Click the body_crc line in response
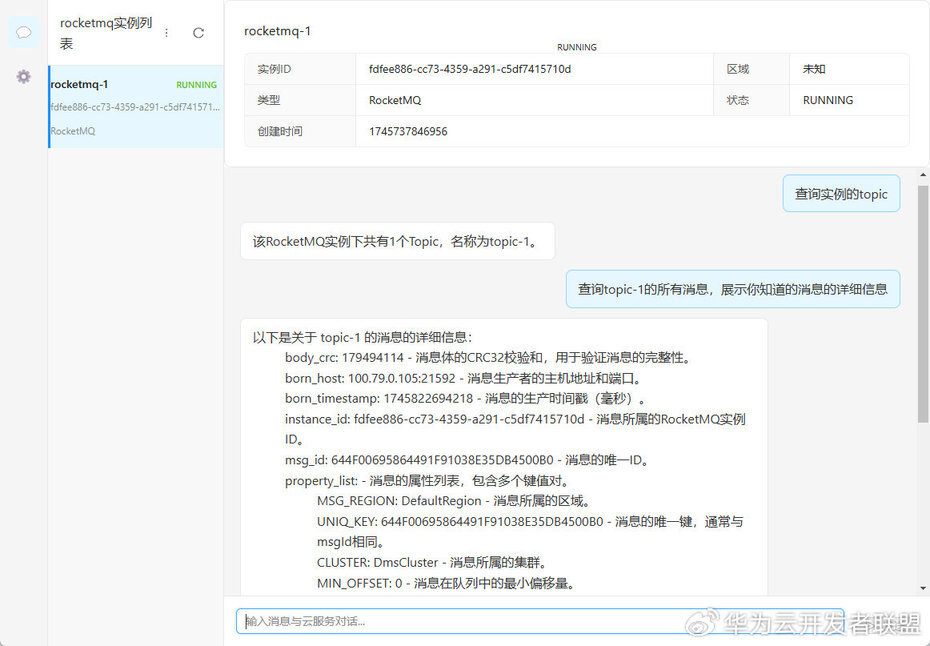 pyautogui.click(x=488, y=358)
